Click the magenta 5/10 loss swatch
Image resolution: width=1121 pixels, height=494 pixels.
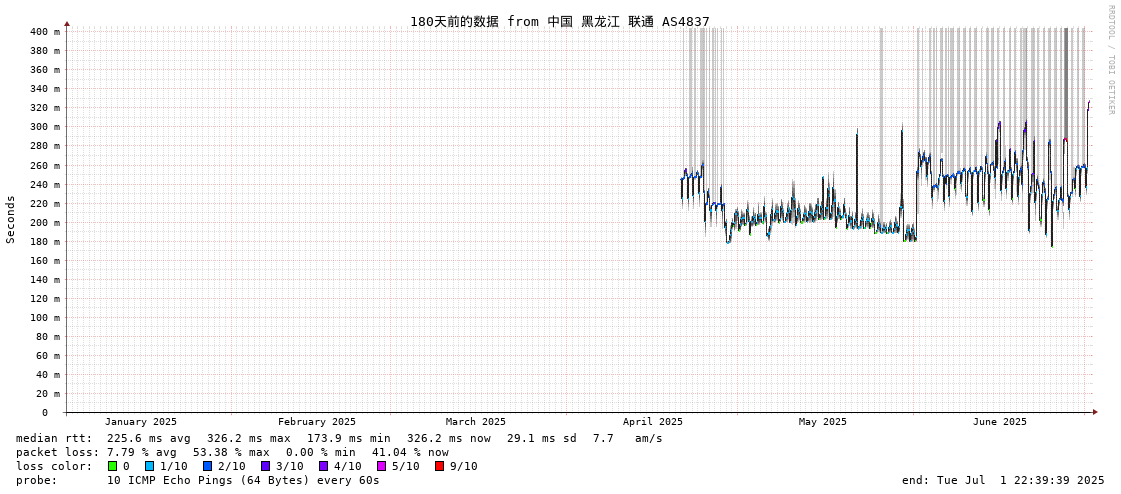(382, 466)
